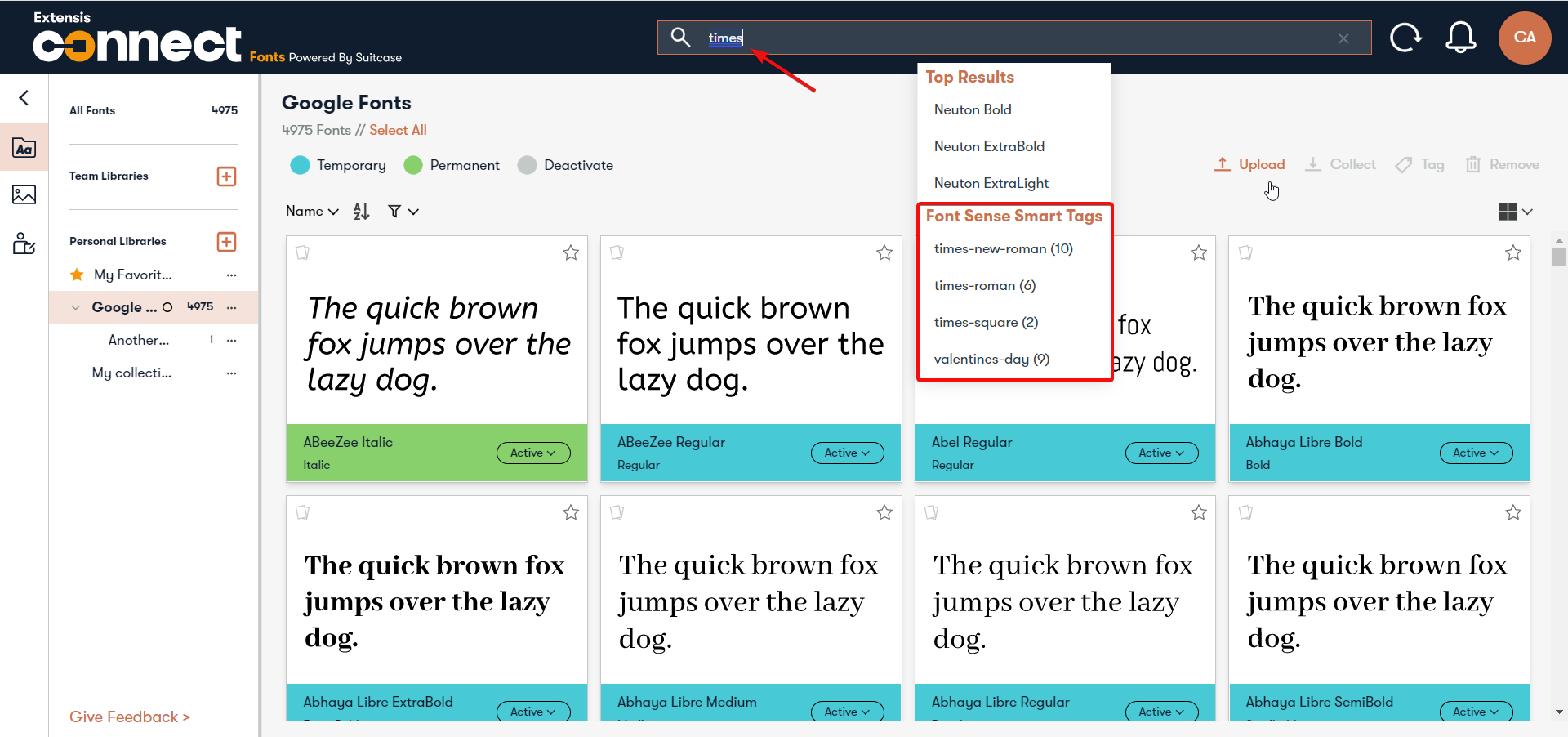Select the Abhaya Libre Bold card checkbox
Image resolution: width=1568 pixels, height=737 pixels.
[x=1245, y=252]
